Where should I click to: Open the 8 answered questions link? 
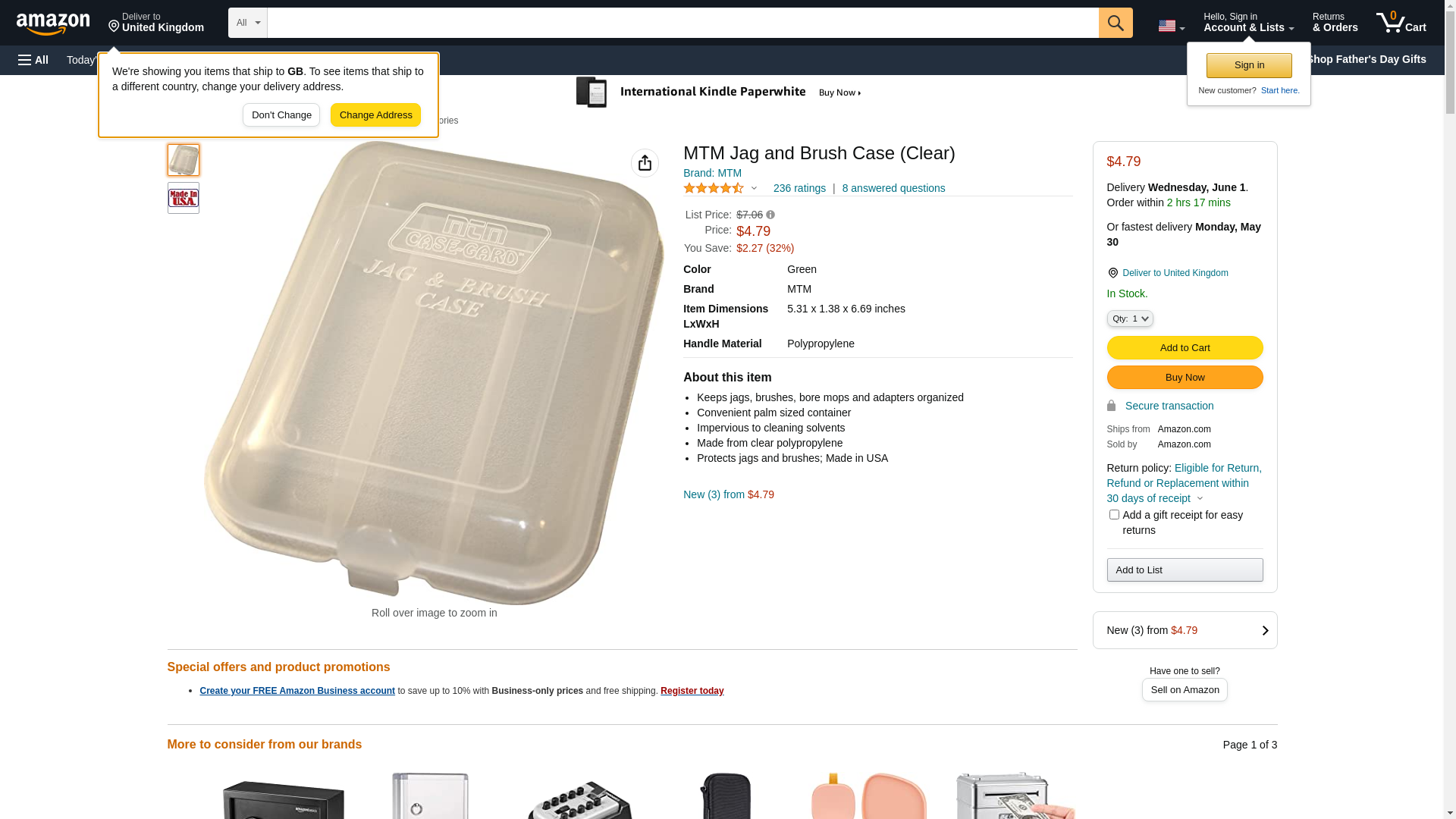(x=893, y=188)
